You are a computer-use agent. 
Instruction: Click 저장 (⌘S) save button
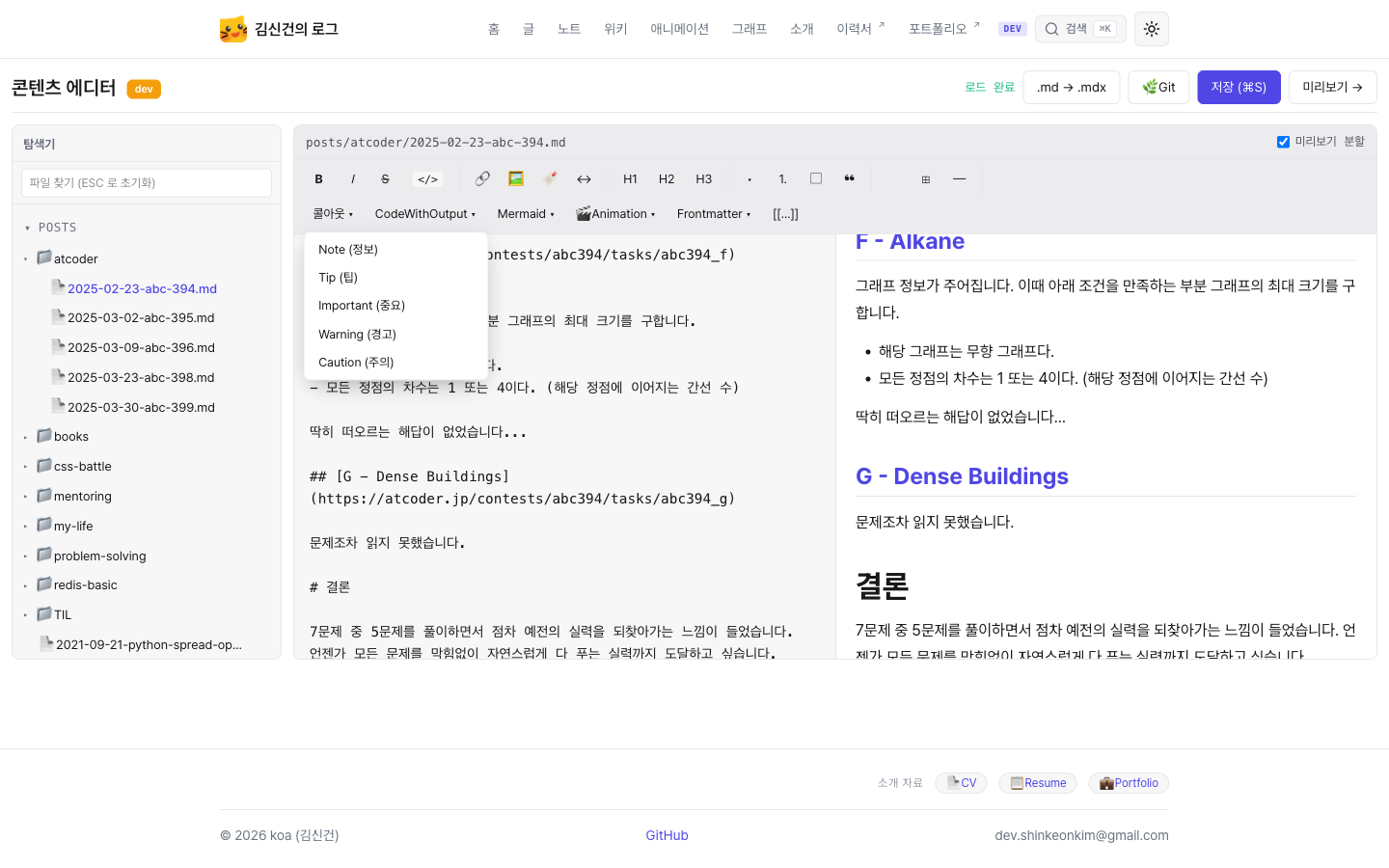coord(1239,87)
